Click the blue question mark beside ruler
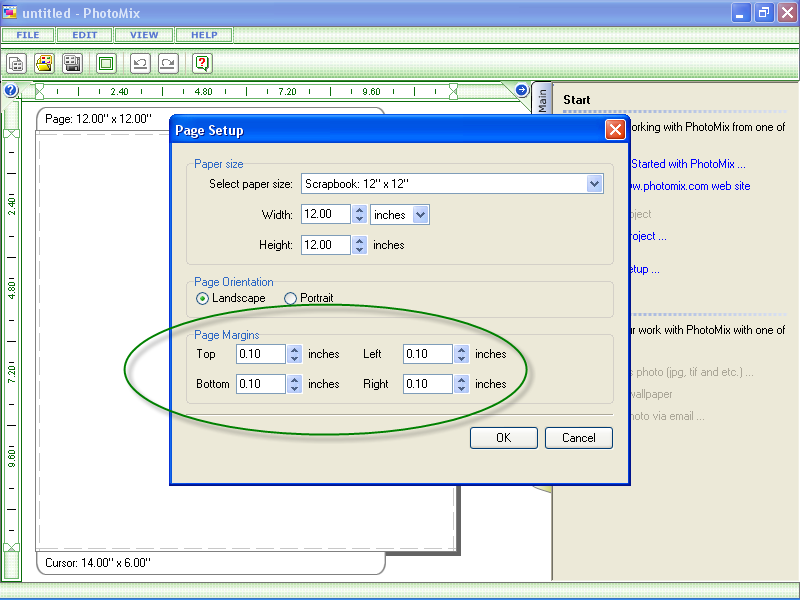This screenshot has height=600, width=800. pos(11,90)
